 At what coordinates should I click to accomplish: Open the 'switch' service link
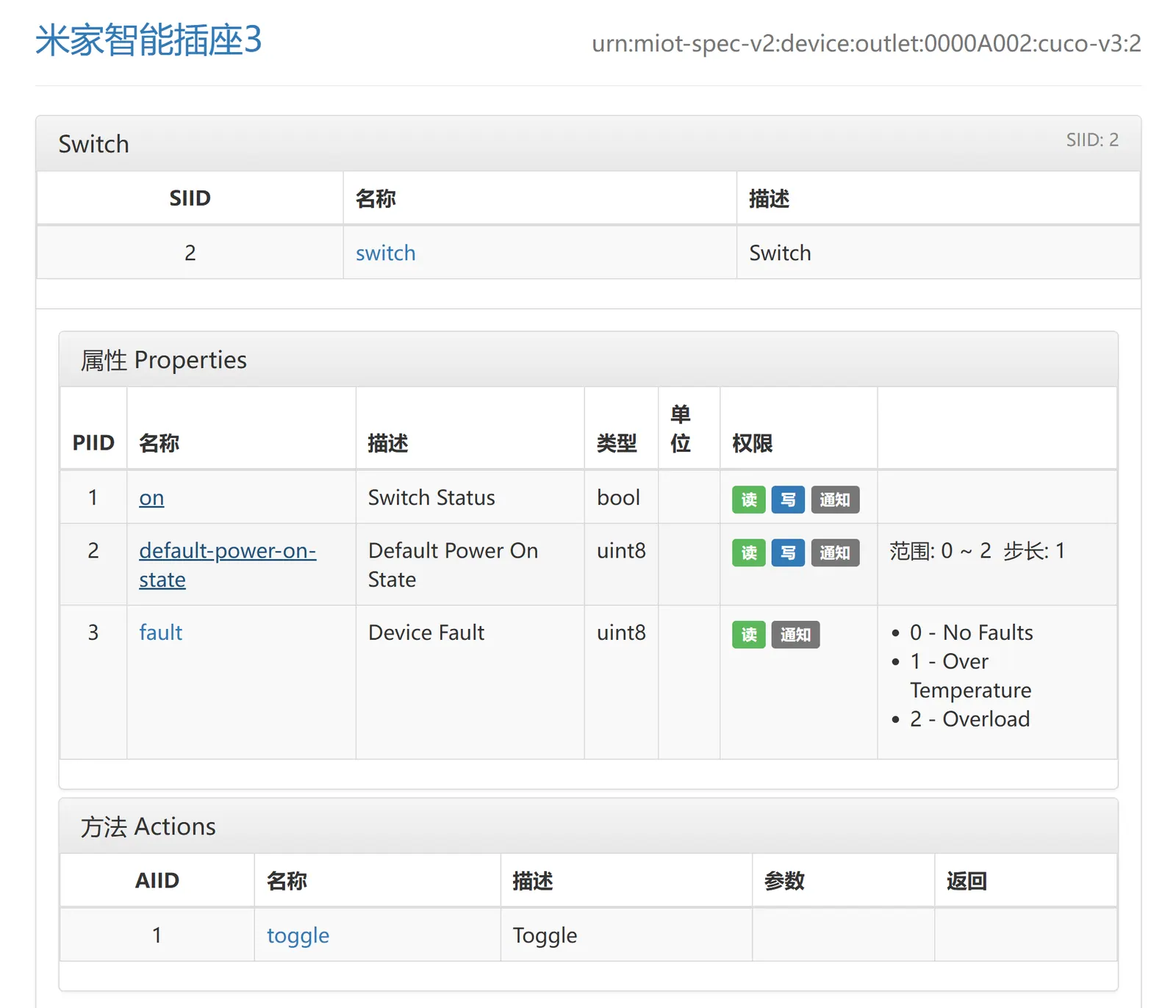pyautogui.click(x=385, y=253)
